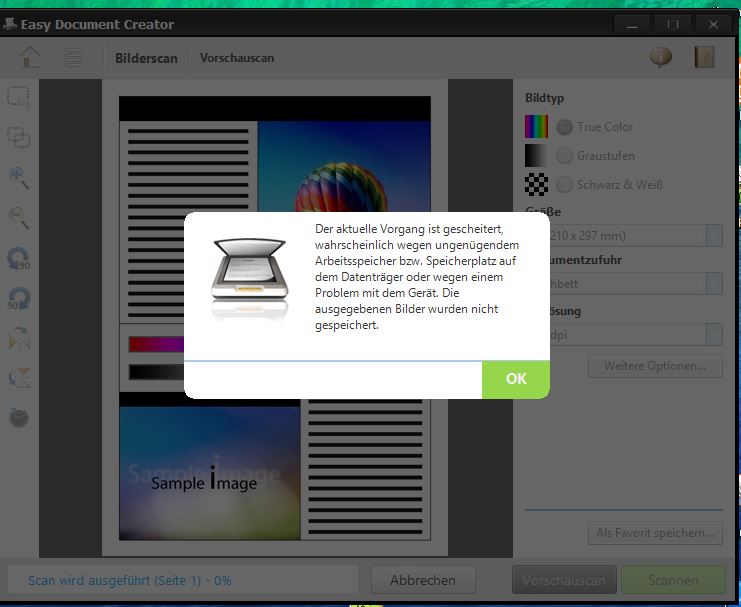Minimize the Easy Document Creator window
Screen dimensions: 741x607
tap(632, 24)
